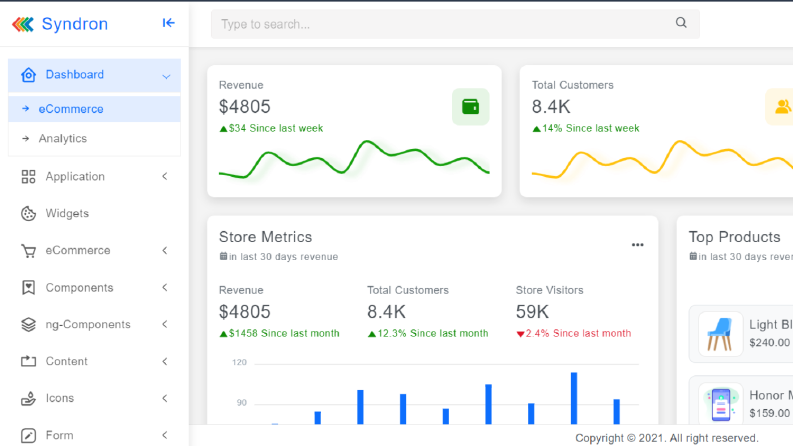Open the Store Metrics three-dot menu
Screen dimensions: 793x446
637,245
